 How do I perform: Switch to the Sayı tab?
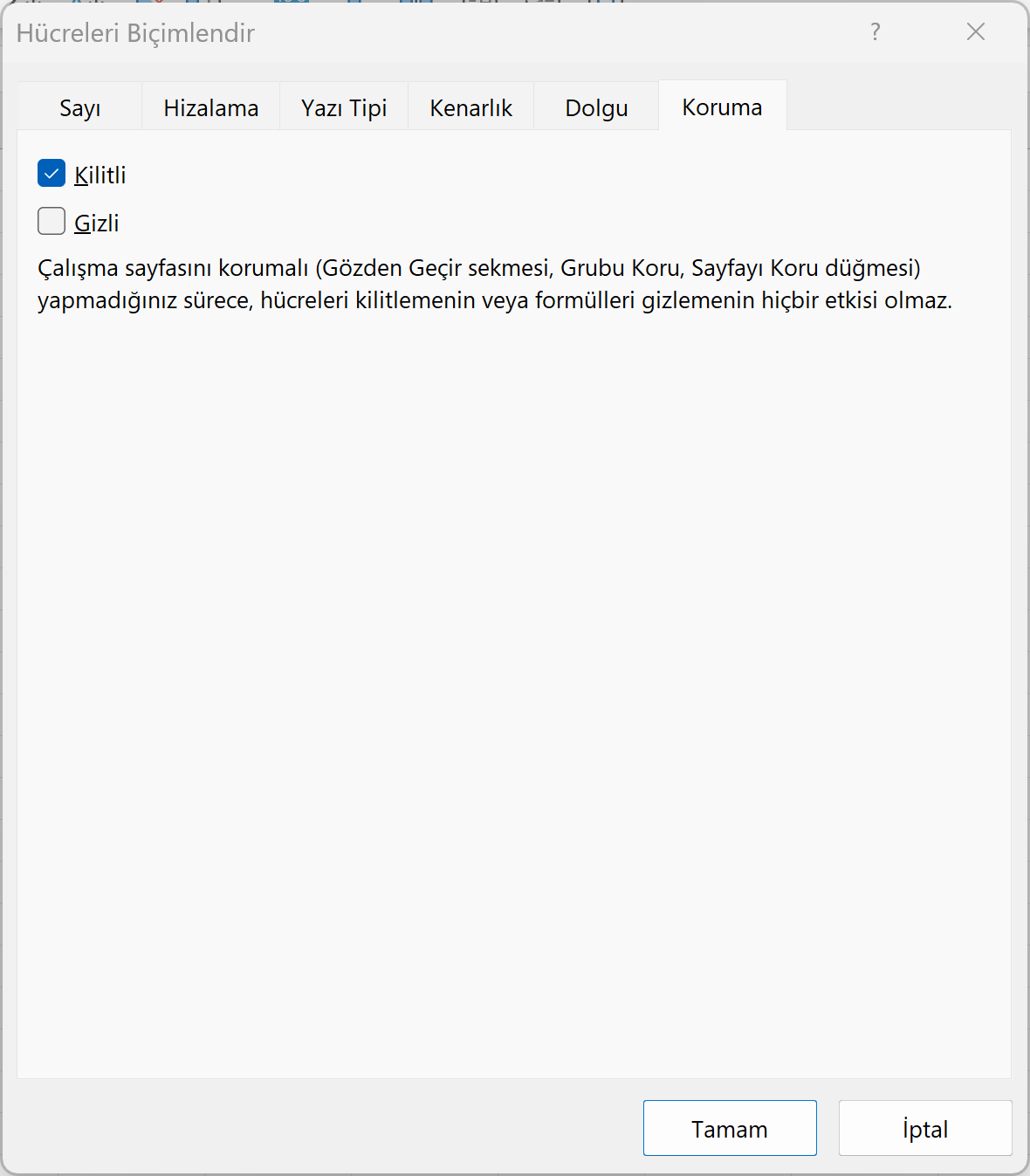(x=79, y=108)
